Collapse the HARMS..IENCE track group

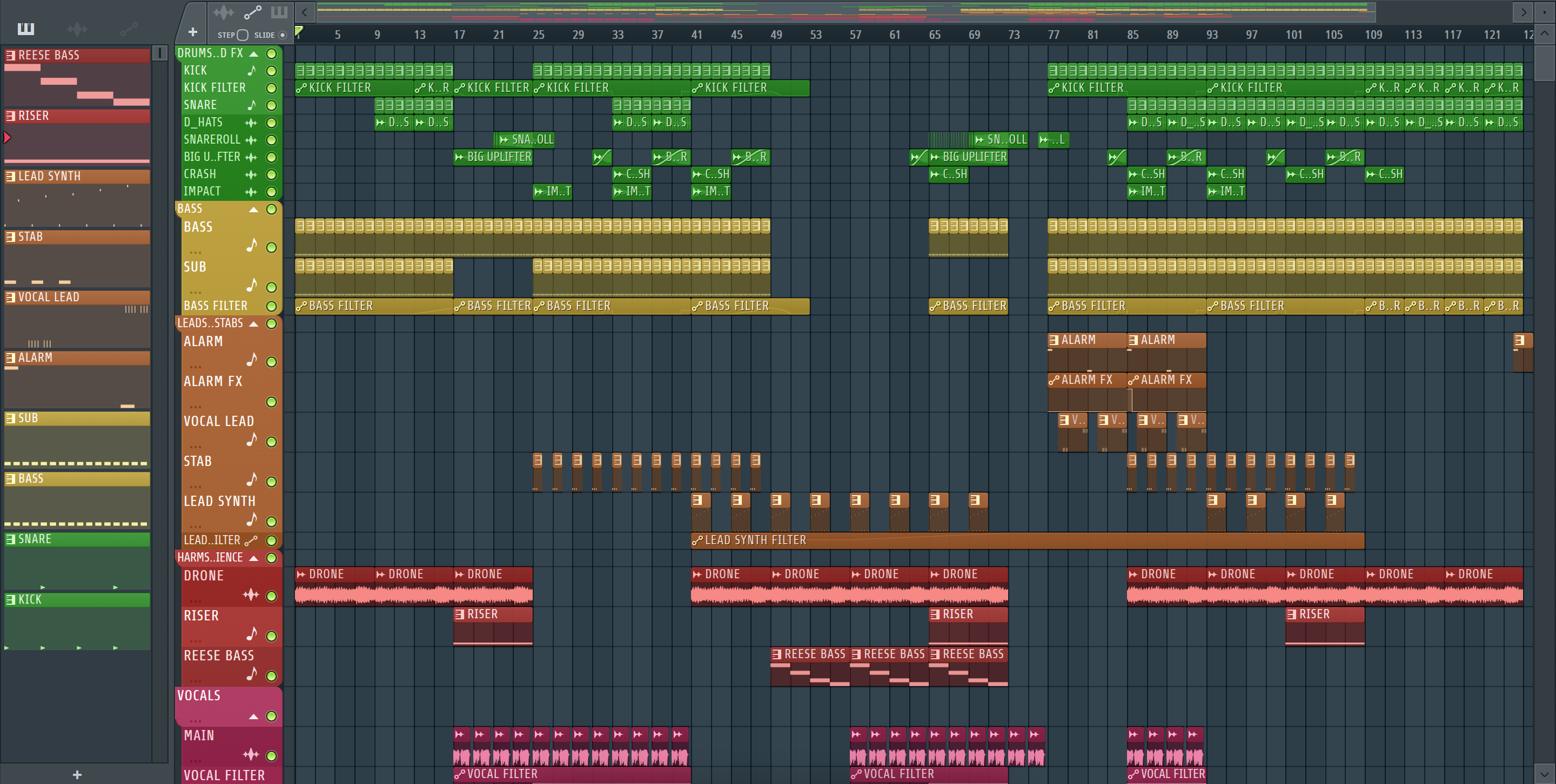pos(254,558)
